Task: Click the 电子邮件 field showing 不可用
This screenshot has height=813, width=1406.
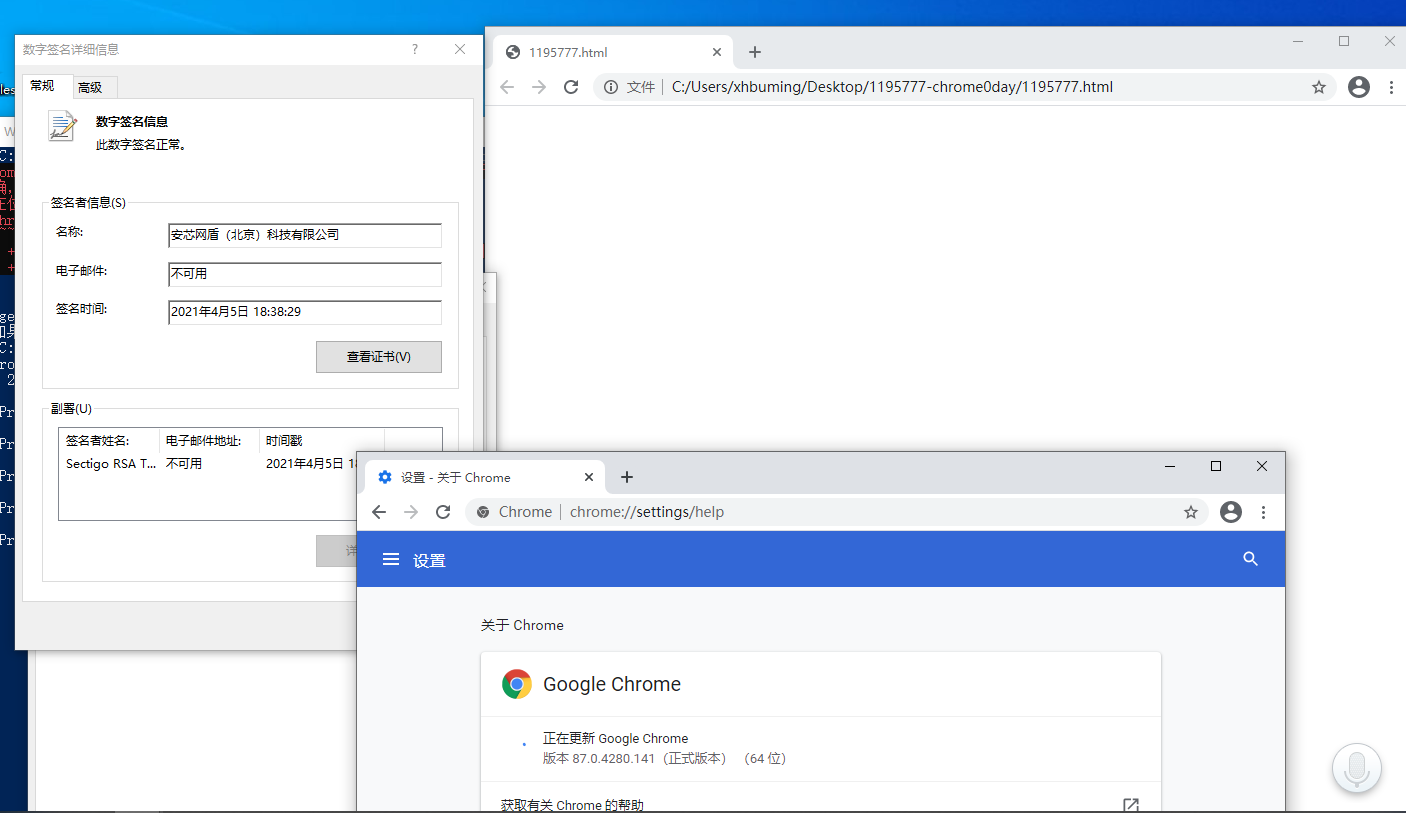Action: click(x=305, y=274)
